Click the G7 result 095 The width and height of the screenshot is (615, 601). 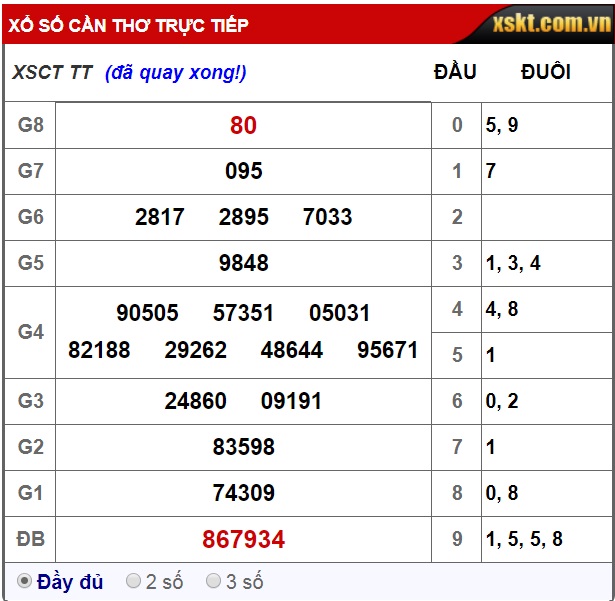pyautogui.click(x=243, y=171)
